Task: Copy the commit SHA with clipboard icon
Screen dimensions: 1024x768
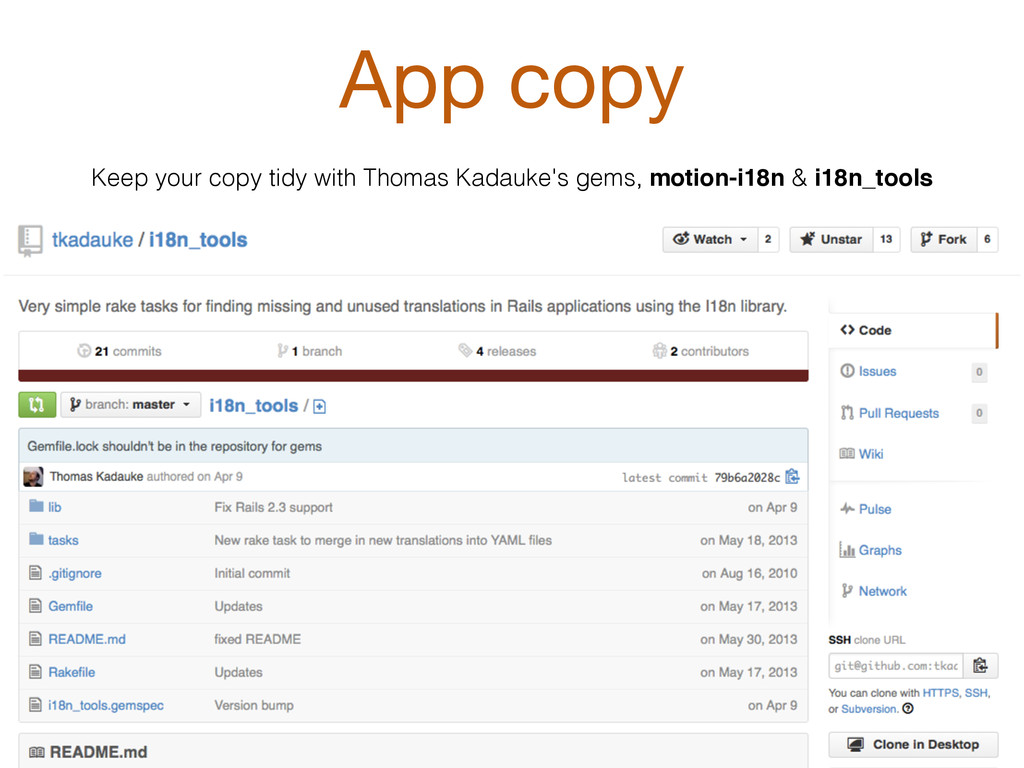Action: [x=792, y=477]
